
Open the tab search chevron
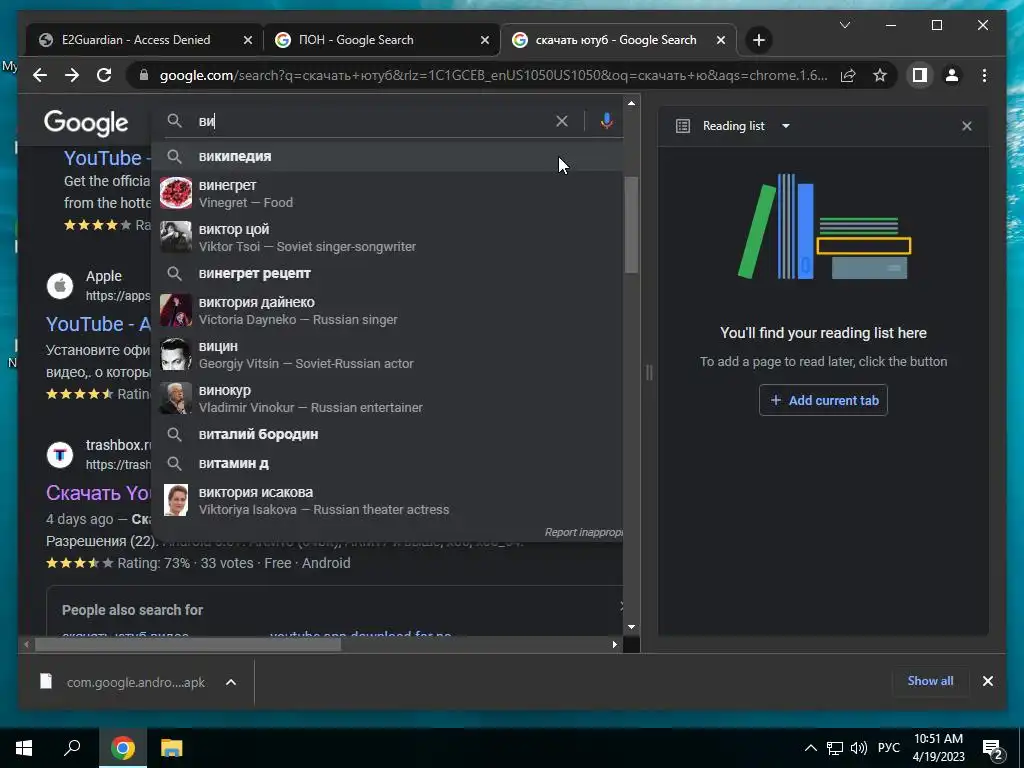pos(845,25)
